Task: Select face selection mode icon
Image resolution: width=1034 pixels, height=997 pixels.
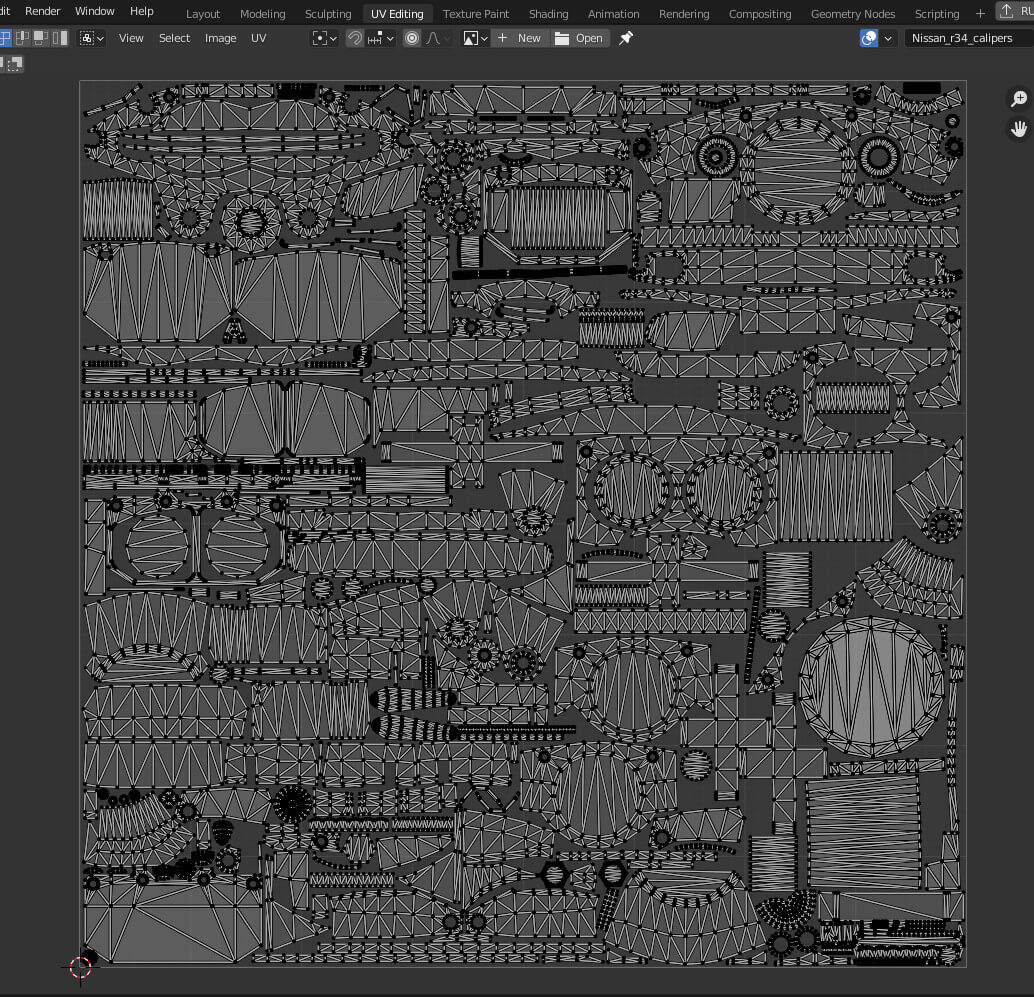Action: [x=41, y=38]
